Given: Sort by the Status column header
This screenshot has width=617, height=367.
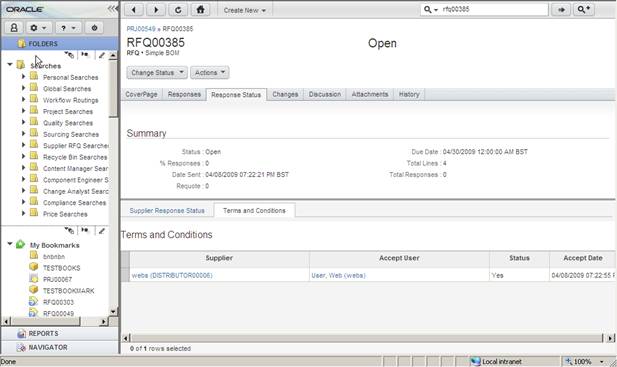Looking at the screenshot, I should [519, 258].
